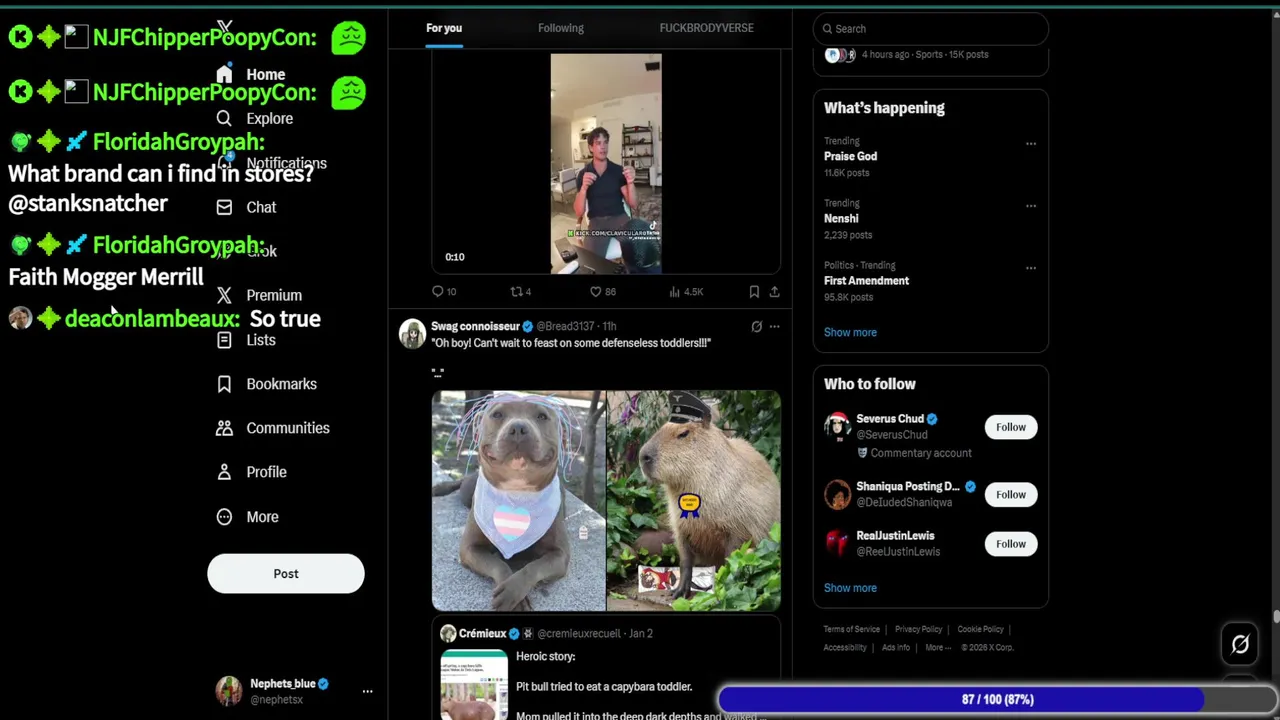Click in the Search field
This screenshot has height=720, width=1280.
(x=931, y=29)
